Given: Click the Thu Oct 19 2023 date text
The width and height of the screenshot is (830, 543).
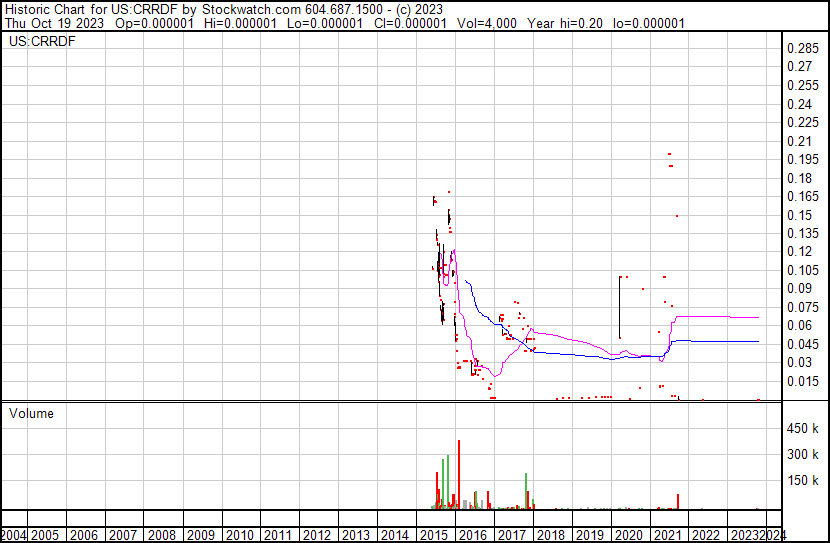Looking at the screenshot, I should pyautogui.click(x=55, y=24).
